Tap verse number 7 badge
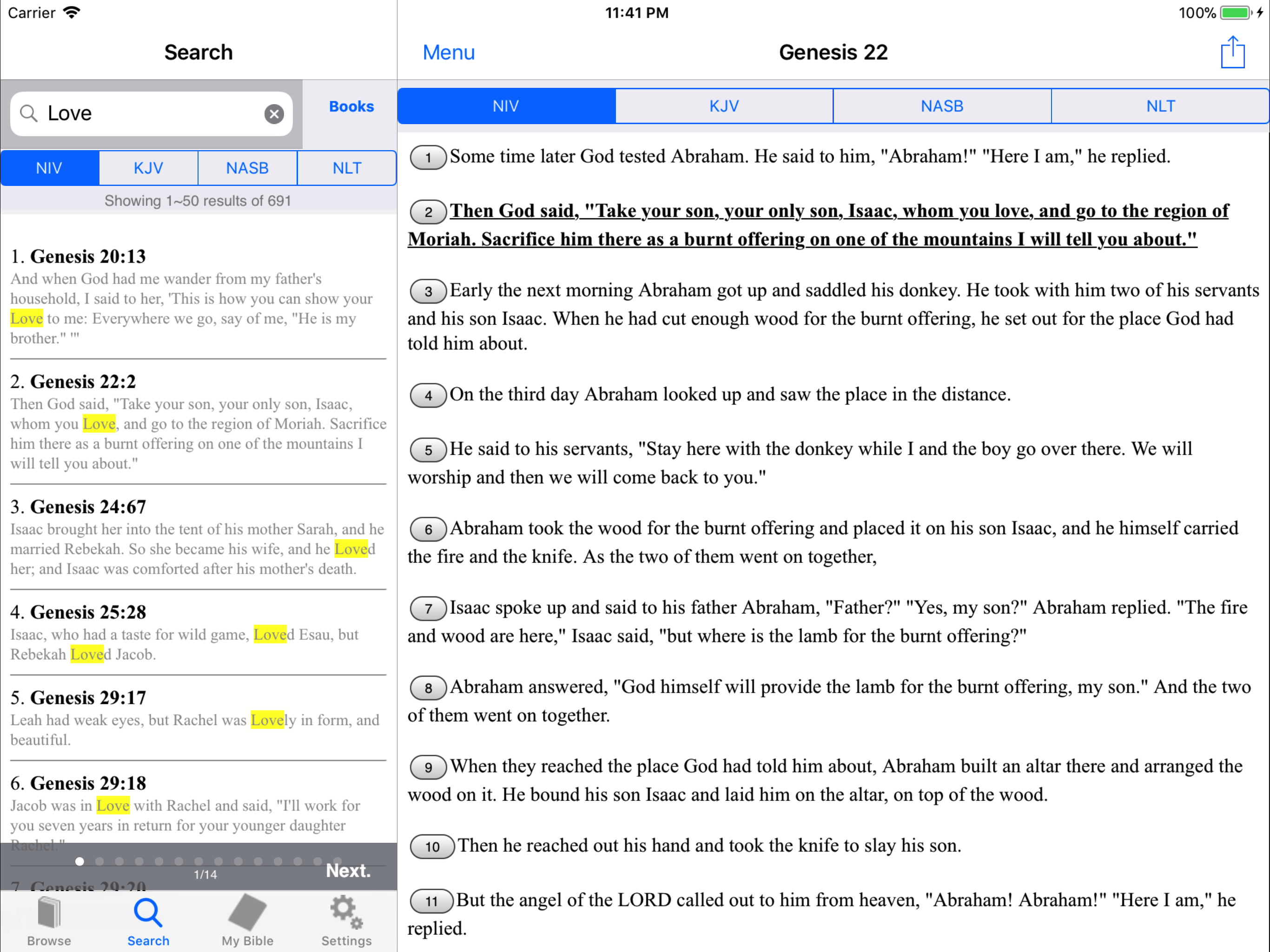The width and height of the screenshot is (1270, 952). pyautogui.click(x=428, y=608)
